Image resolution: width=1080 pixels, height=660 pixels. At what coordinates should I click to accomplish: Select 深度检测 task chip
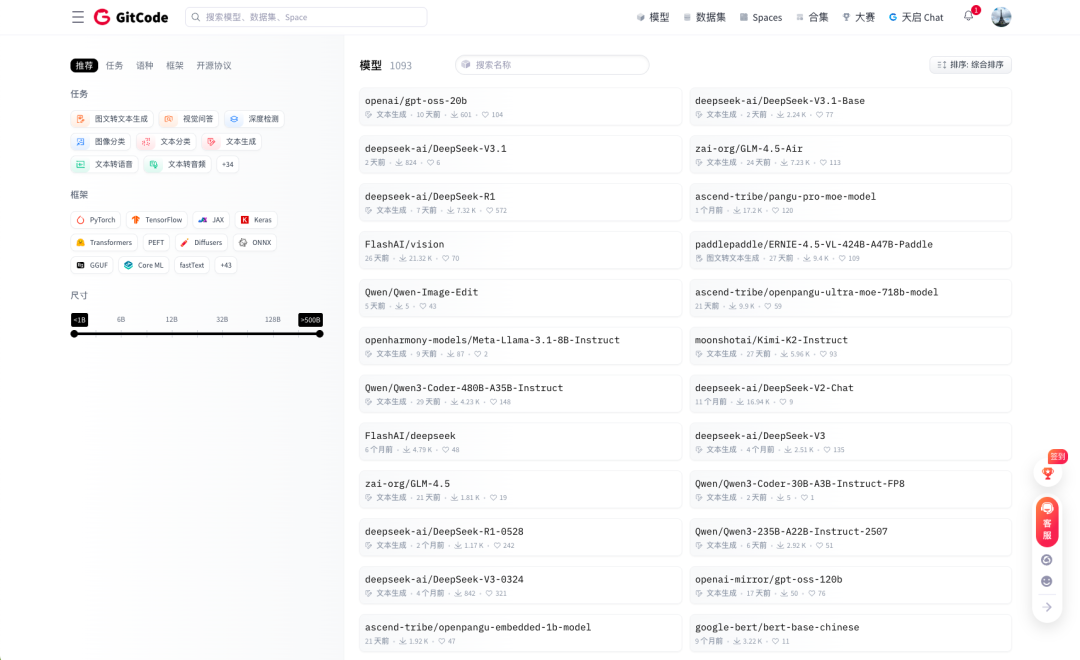(254, 119)
